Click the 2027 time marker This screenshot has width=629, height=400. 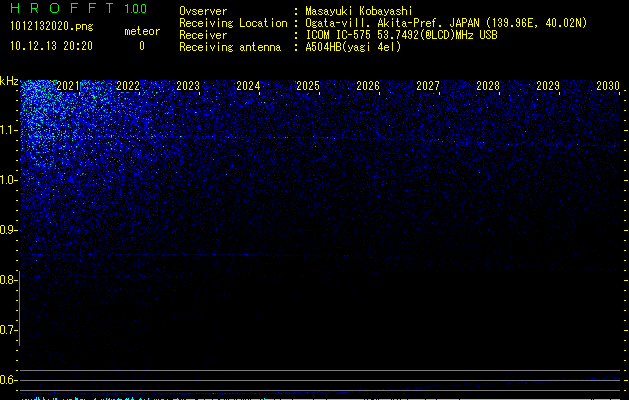pyautogui.click(x=428, y=86)
